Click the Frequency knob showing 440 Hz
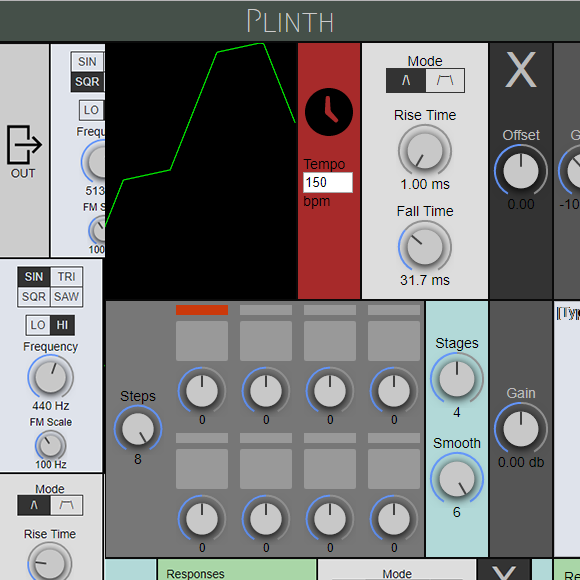The image size is (580, 580). [51, 377]
